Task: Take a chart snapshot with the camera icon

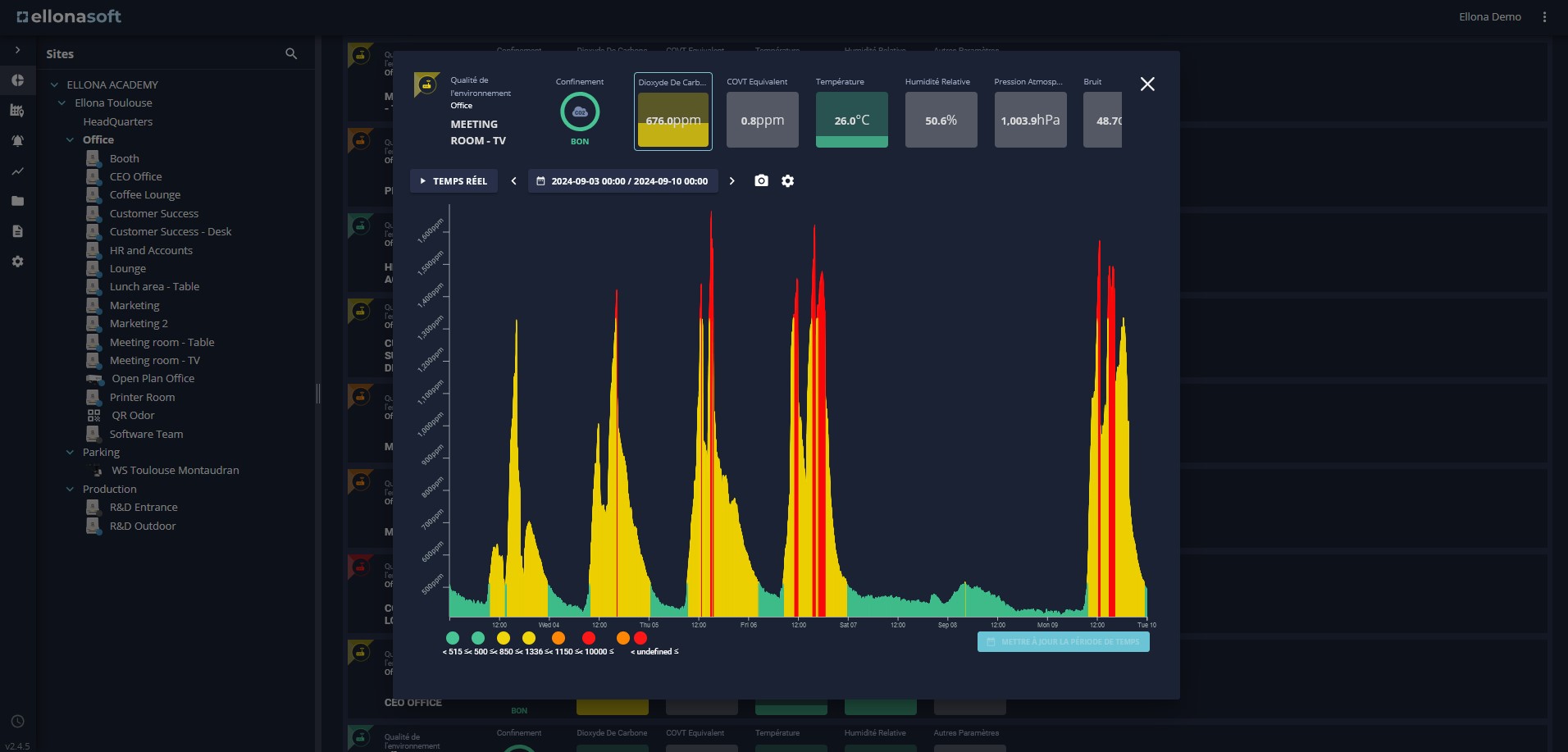Action: (761, 180)
